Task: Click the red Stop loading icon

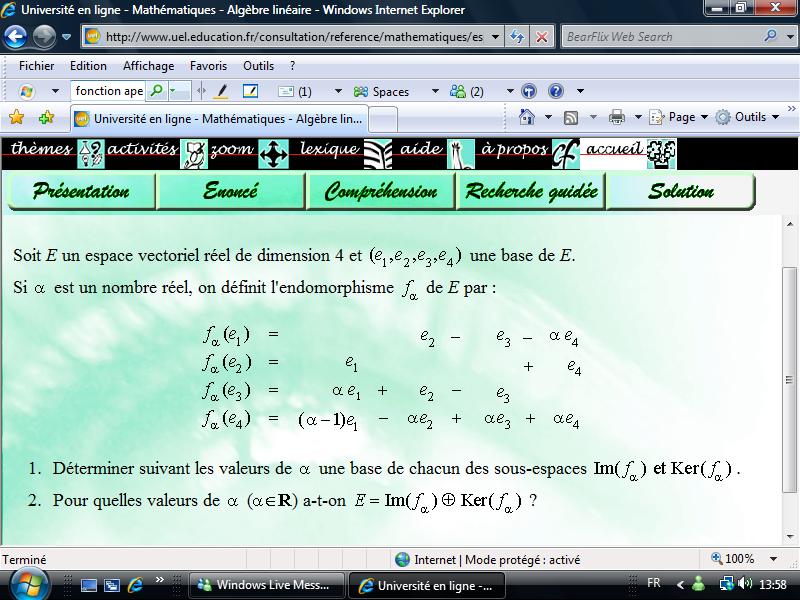Action: pos(541,37)
